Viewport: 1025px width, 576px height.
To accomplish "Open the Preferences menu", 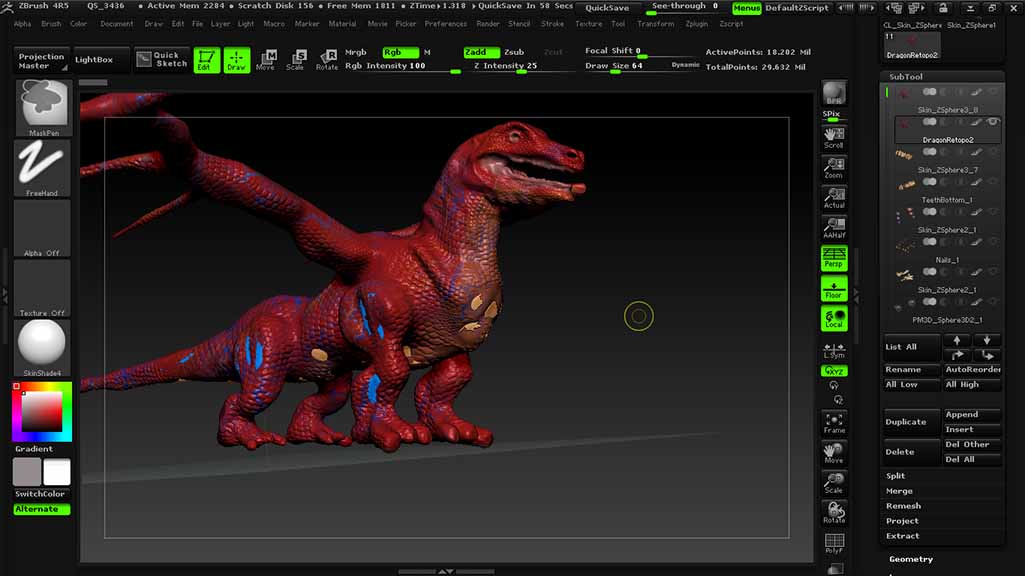I will point(446,24).
